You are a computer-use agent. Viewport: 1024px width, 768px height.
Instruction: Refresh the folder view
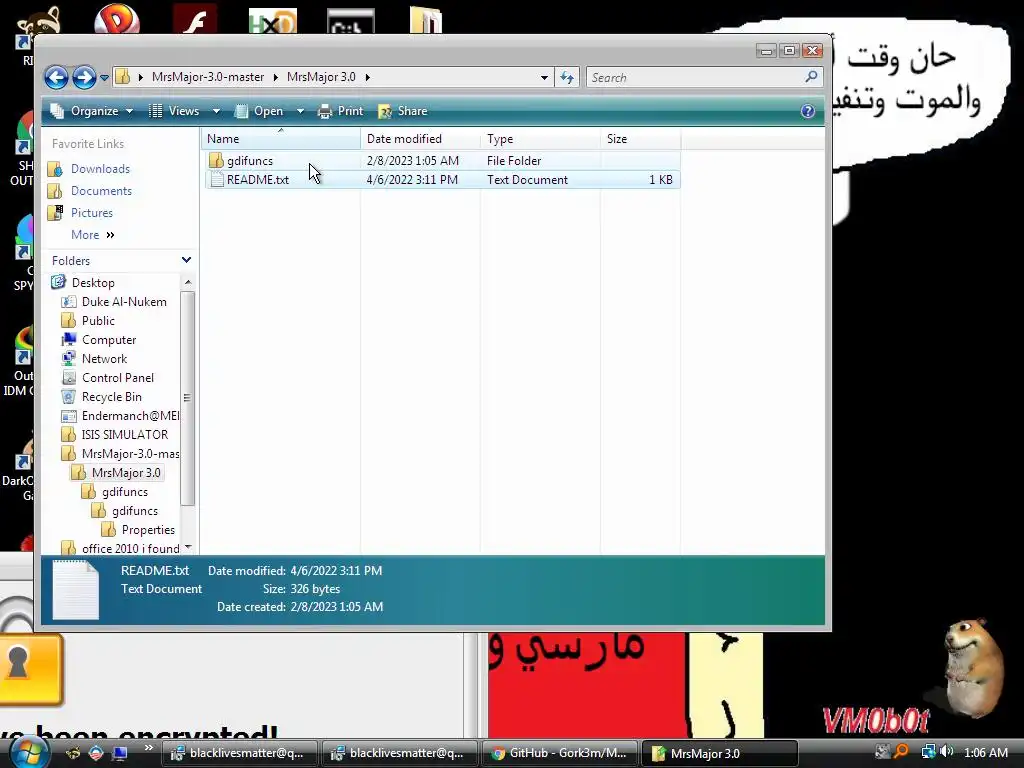pos(567,78)
